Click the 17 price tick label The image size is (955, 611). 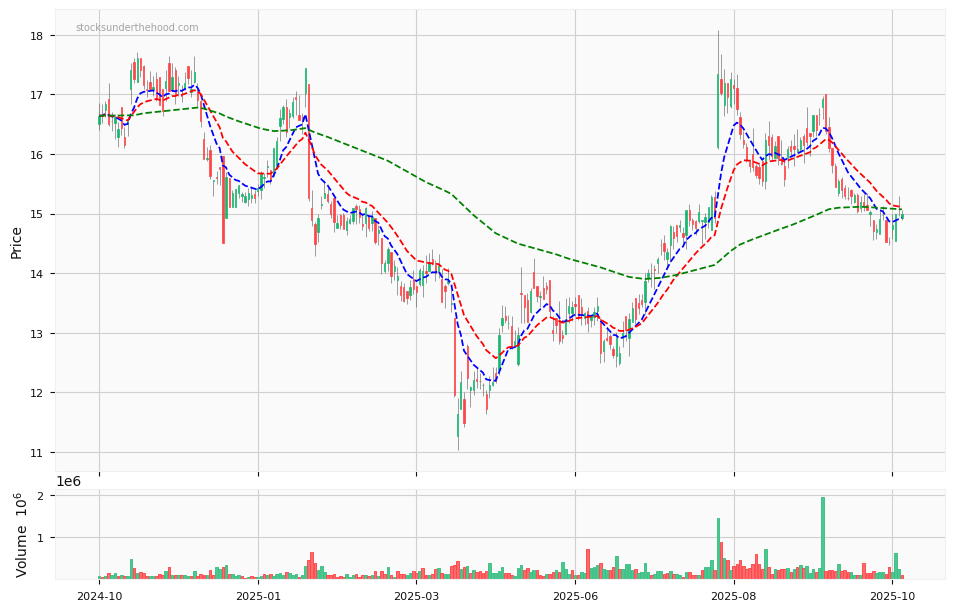[37, 96]
